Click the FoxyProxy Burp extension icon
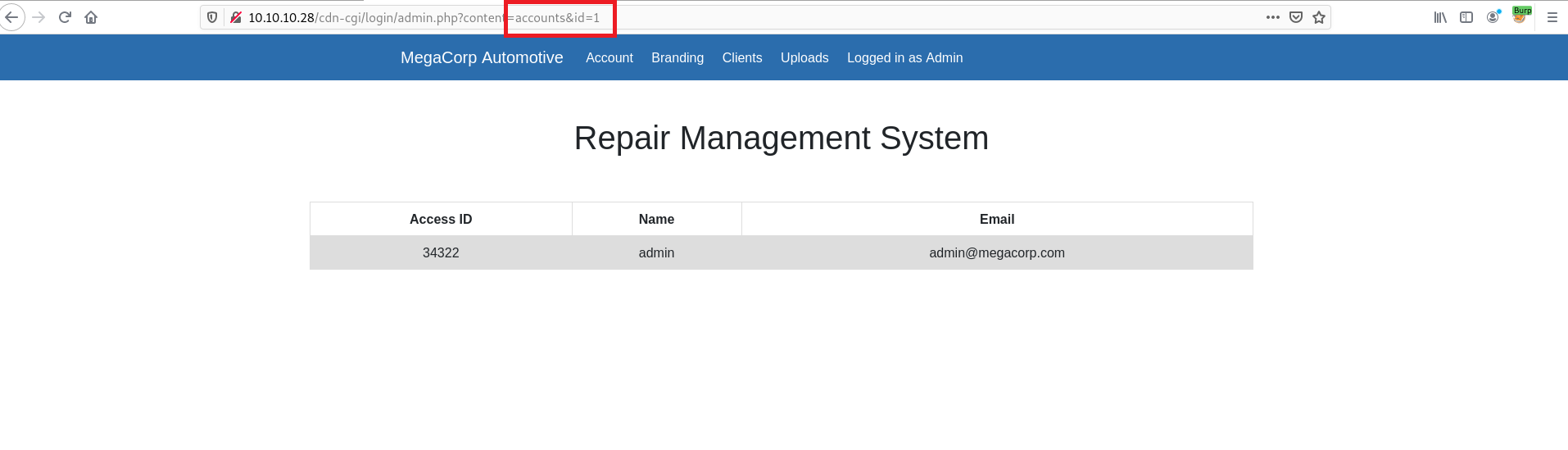Viewport: 1568px width, 450px height. click(1520, 16)
